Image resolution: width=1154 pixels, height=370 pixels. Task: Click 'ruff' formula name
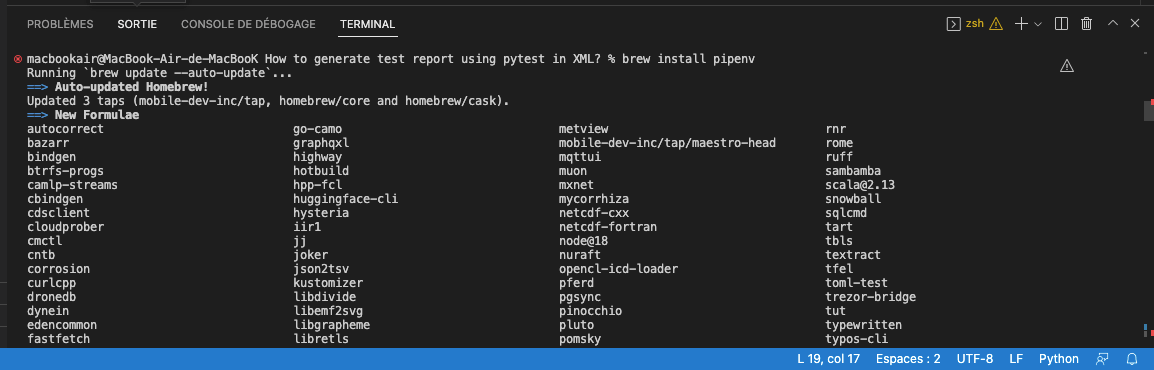pos(839,157)
